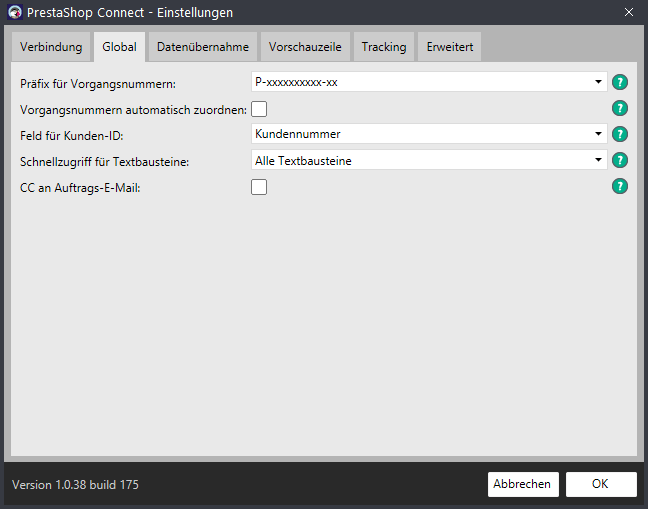Viewport: 648px width, 509px height.
Task: Open the Datenübernahme tab
Action: point(203,47)
